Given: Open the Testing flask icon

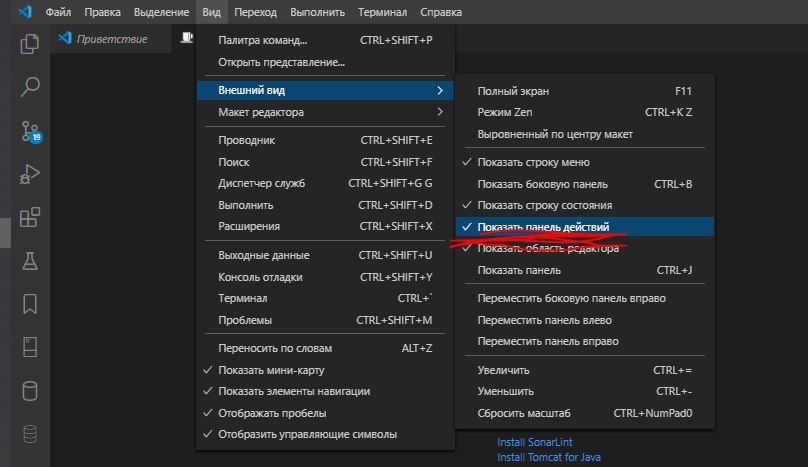Looking at the screenshot, I should [30, 261].
